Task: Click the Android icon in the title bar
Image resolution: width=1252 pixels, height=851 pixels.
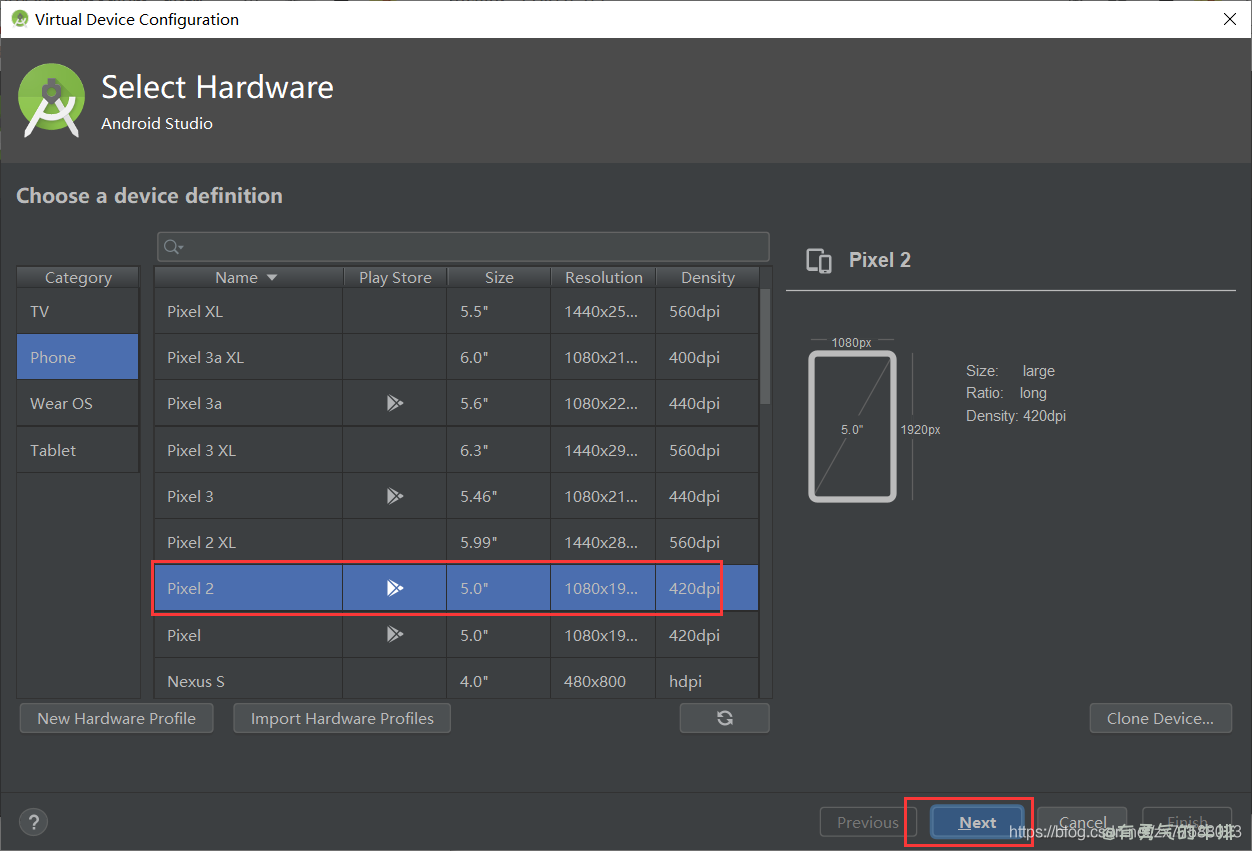Action: 19,19
